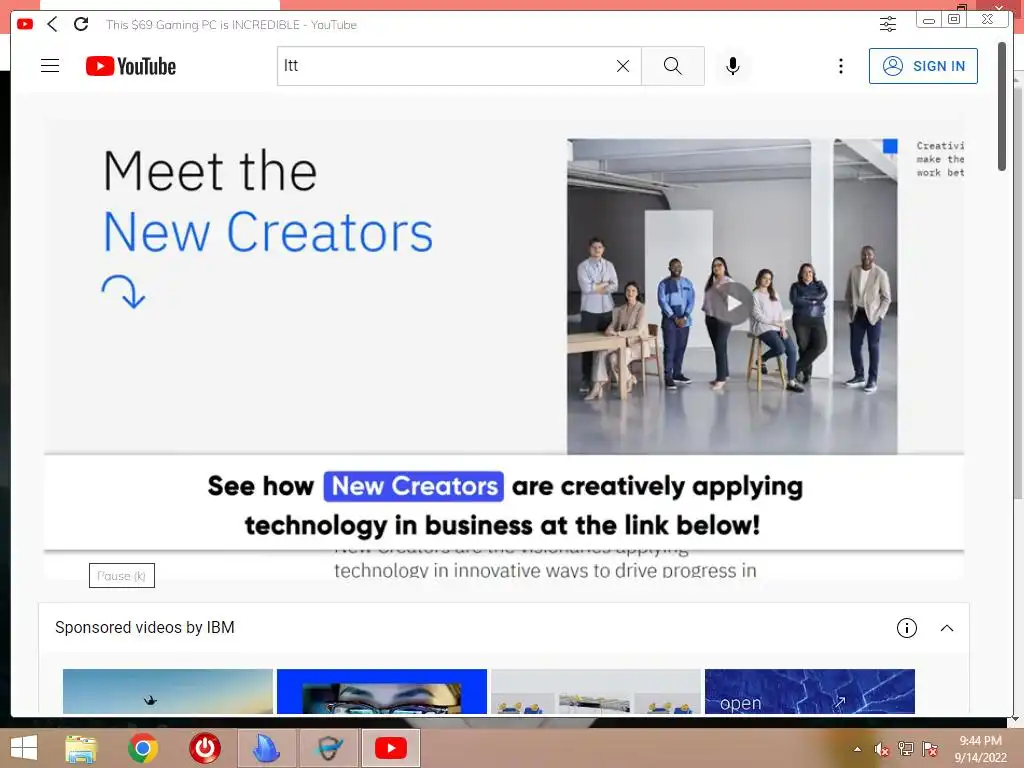
Task: Open the settings sliders icon in the title bar
Action: tap(888, 25)
